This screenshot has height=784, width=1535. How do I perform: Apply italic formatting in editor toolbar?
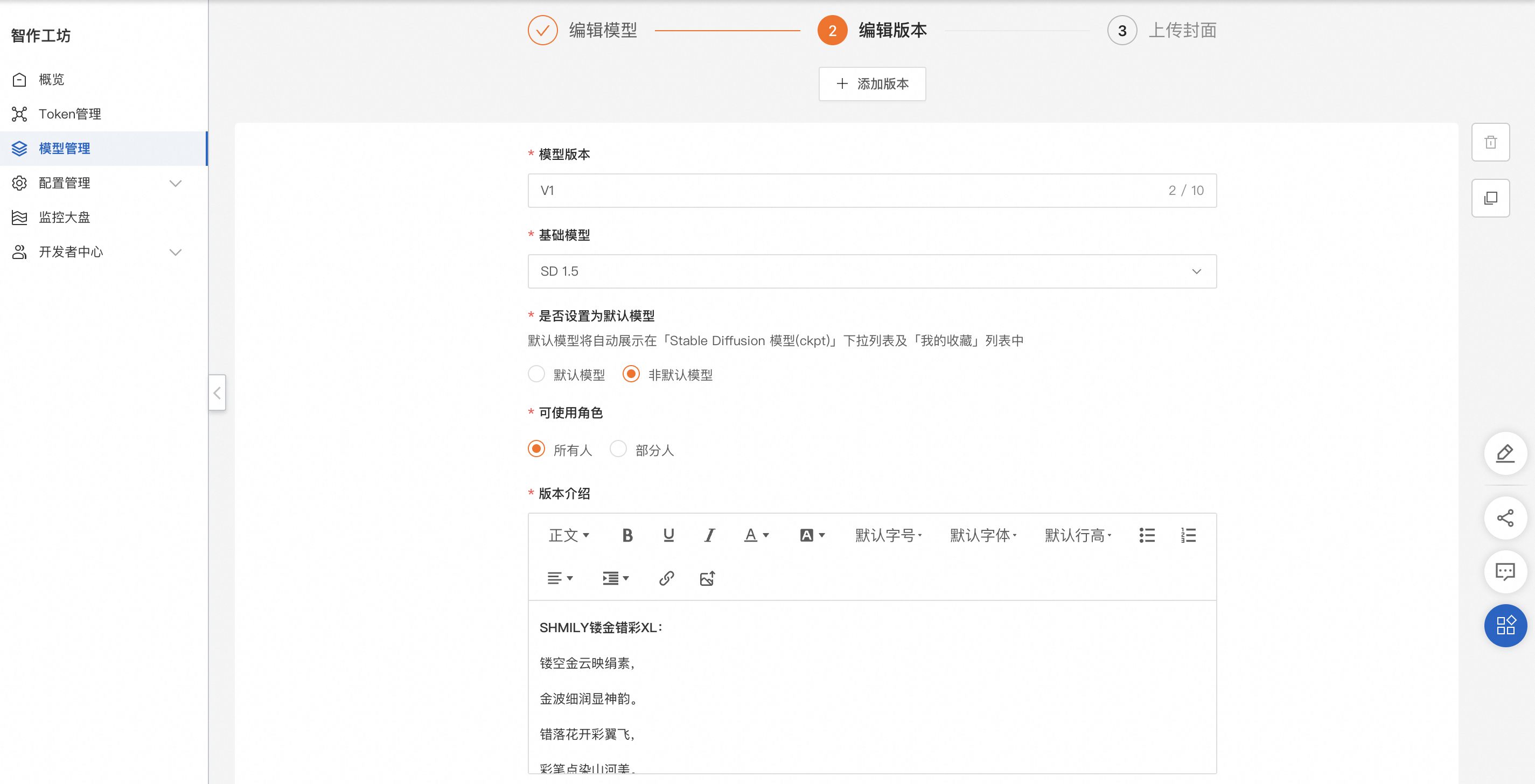pyautogui.click(x=709, y=535)
